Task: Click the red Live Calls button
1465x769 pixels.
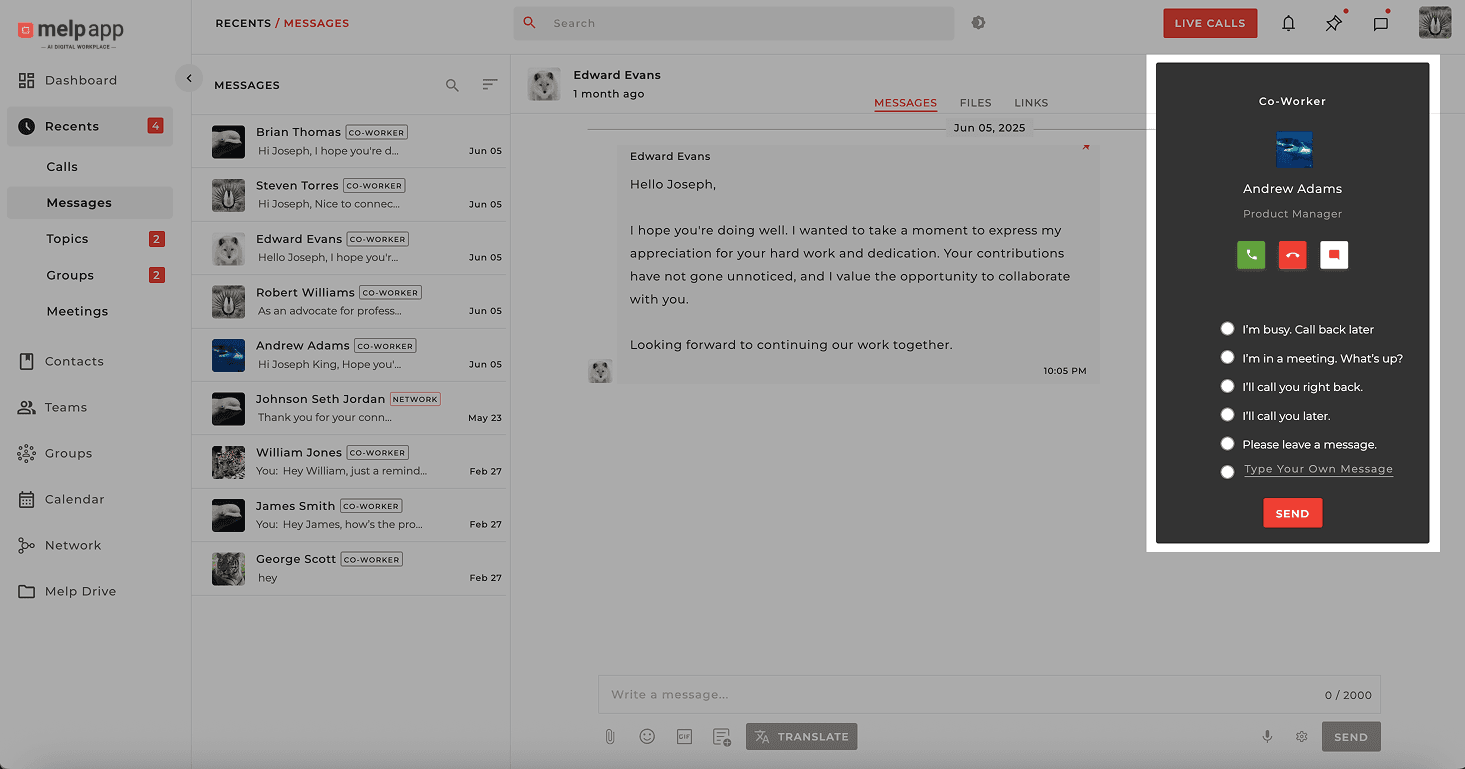Action: pyautogui.click(x=1209, y=23)
